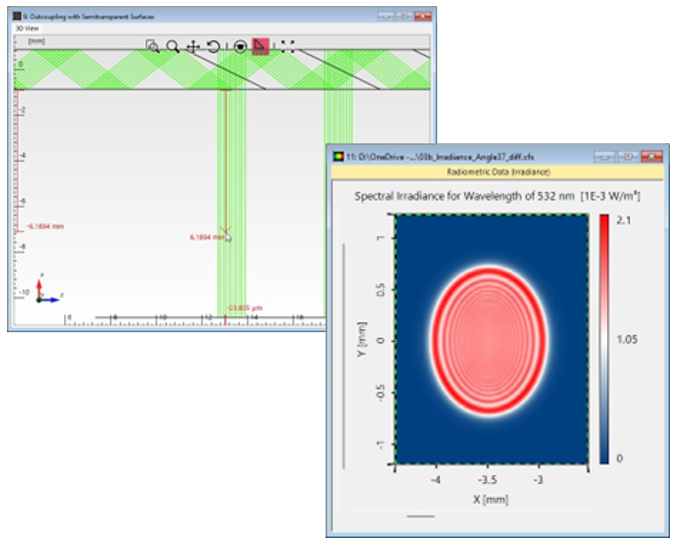The width and height of the screenshot is (675, 544).
Task: Click the Spectral Irradiance plot title
Action: tap(497, 196)
